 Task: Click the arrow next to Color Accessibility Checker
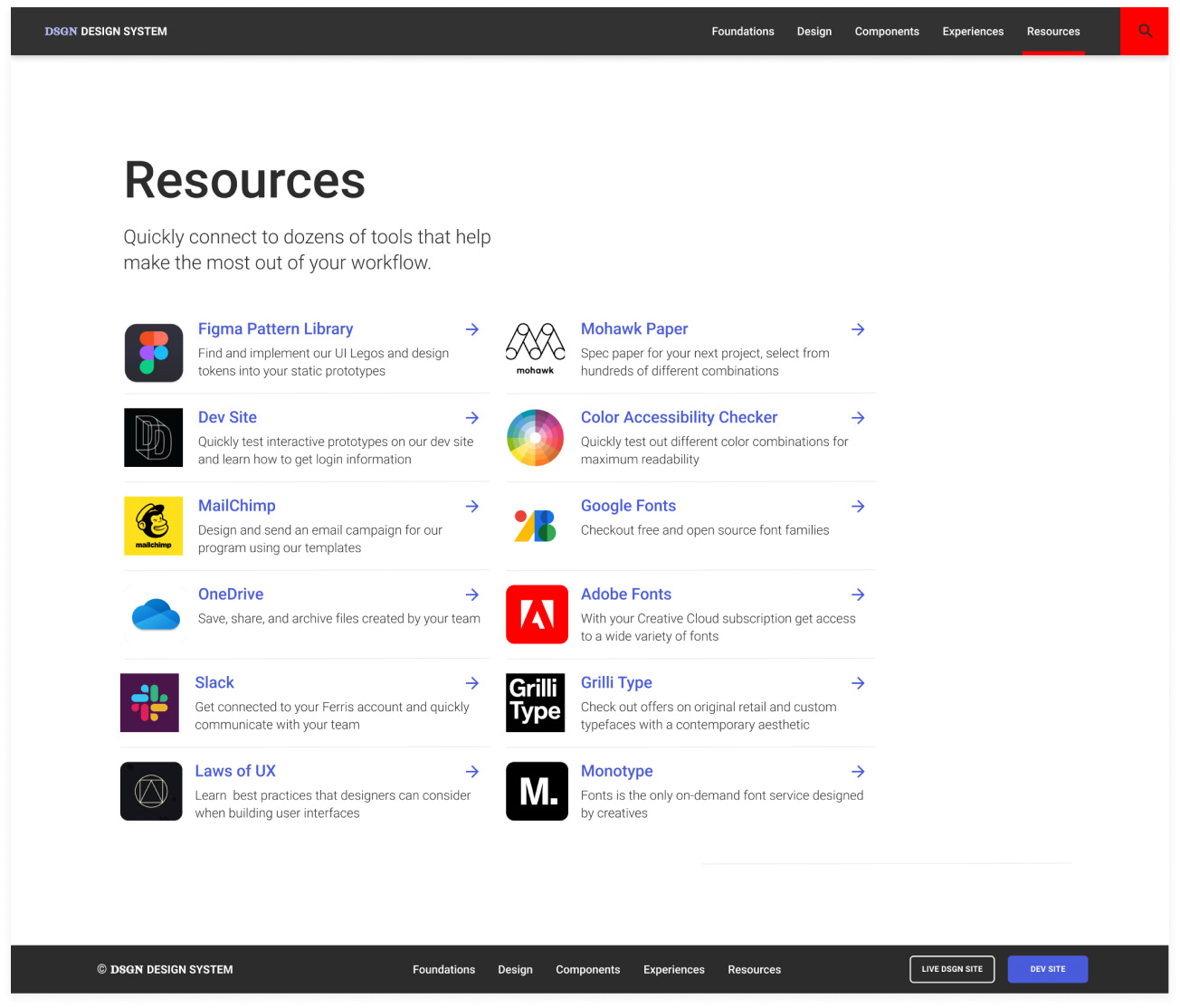(859, 418)
